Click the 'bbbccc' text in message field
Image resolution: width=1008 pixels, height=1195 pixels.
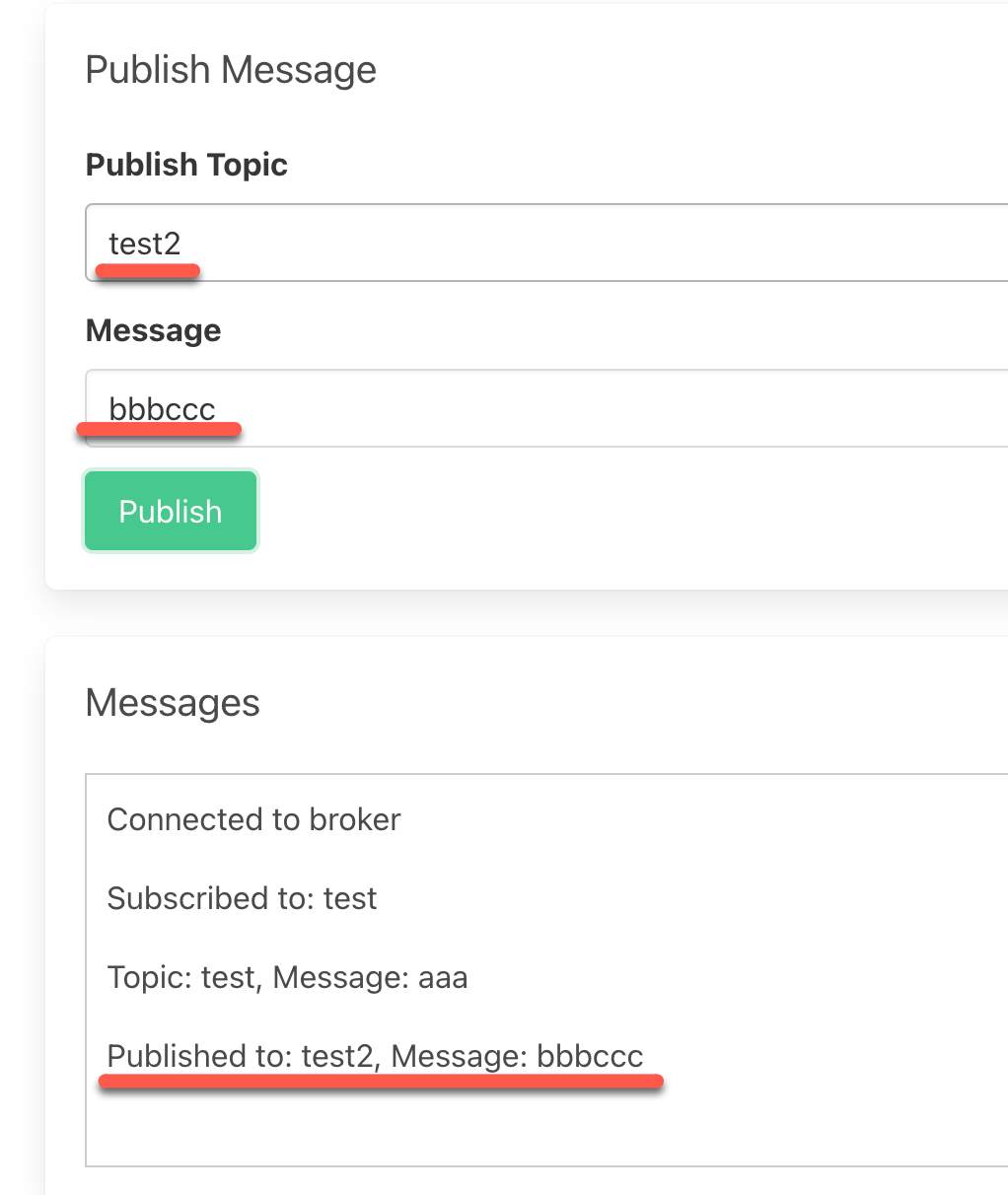(x=162, y=407)
